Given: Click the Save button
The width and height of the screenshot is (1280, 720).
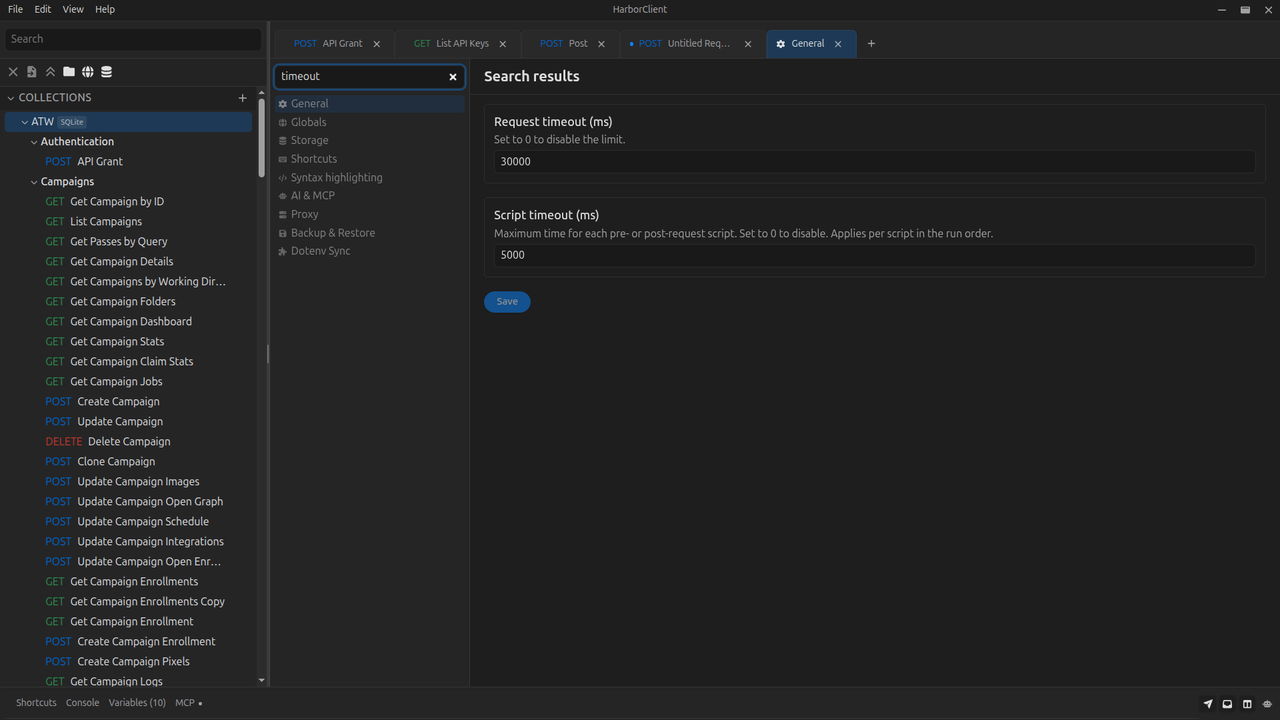Looking at the screenshot, I should point(507,302).
